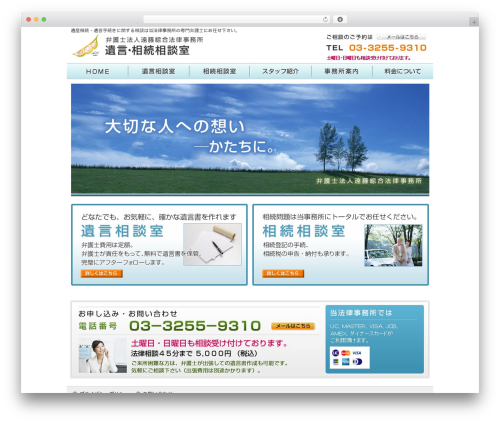This screenshot has height=423, width=500.
Task: Click the 遺言相談室 heading
Action: coord(122,231)
